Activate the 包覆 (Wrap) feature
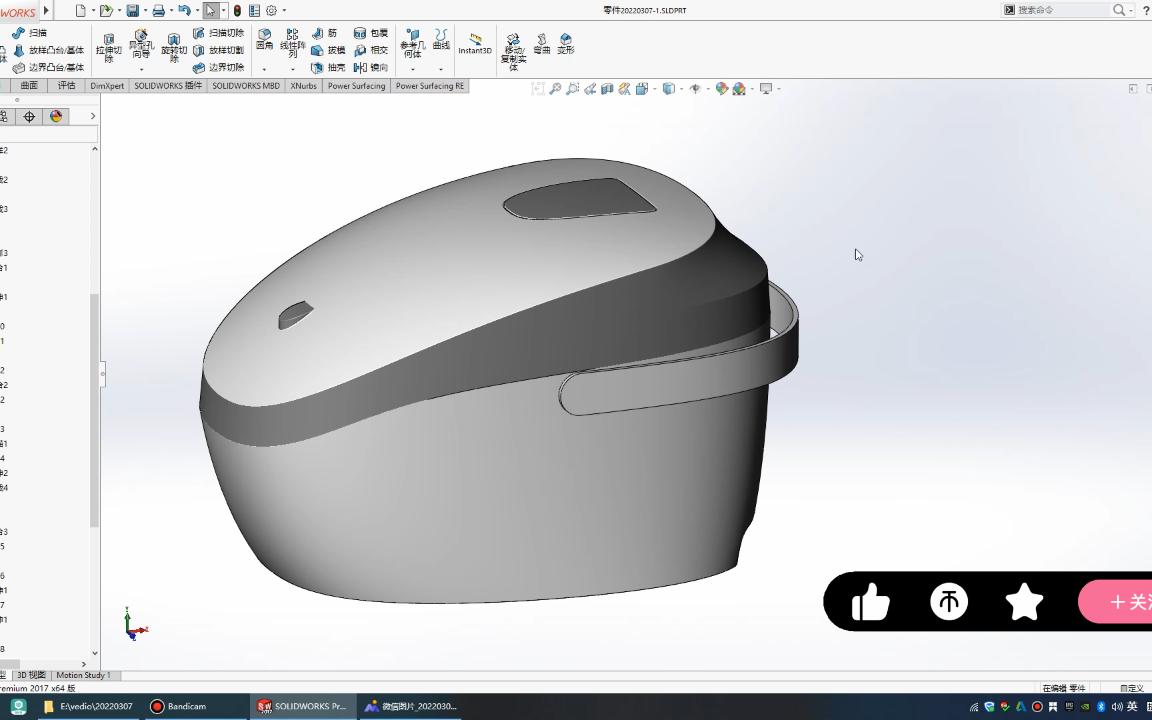The width and height of the screenshot is (1152, 720). 378,33
